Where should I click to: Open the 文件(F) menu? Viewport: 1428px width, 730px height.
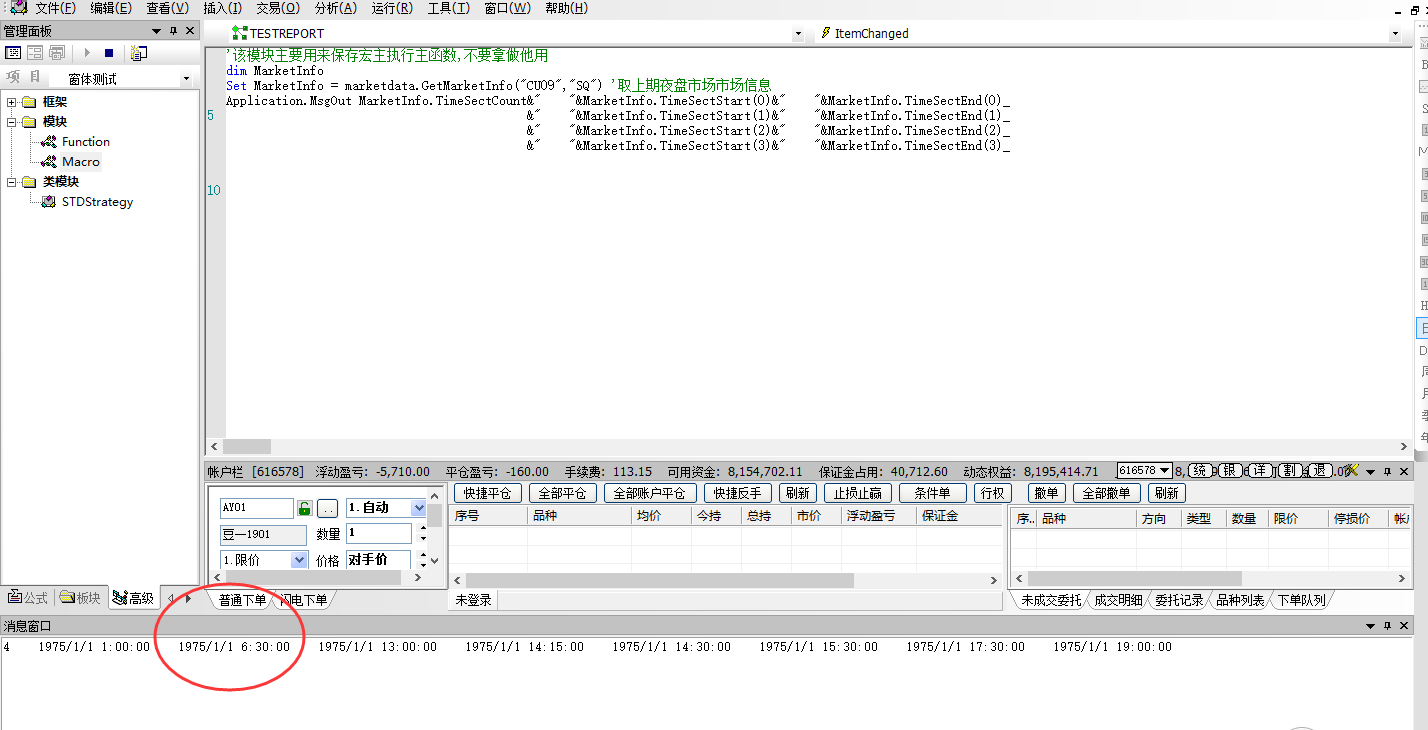point(55,8)
